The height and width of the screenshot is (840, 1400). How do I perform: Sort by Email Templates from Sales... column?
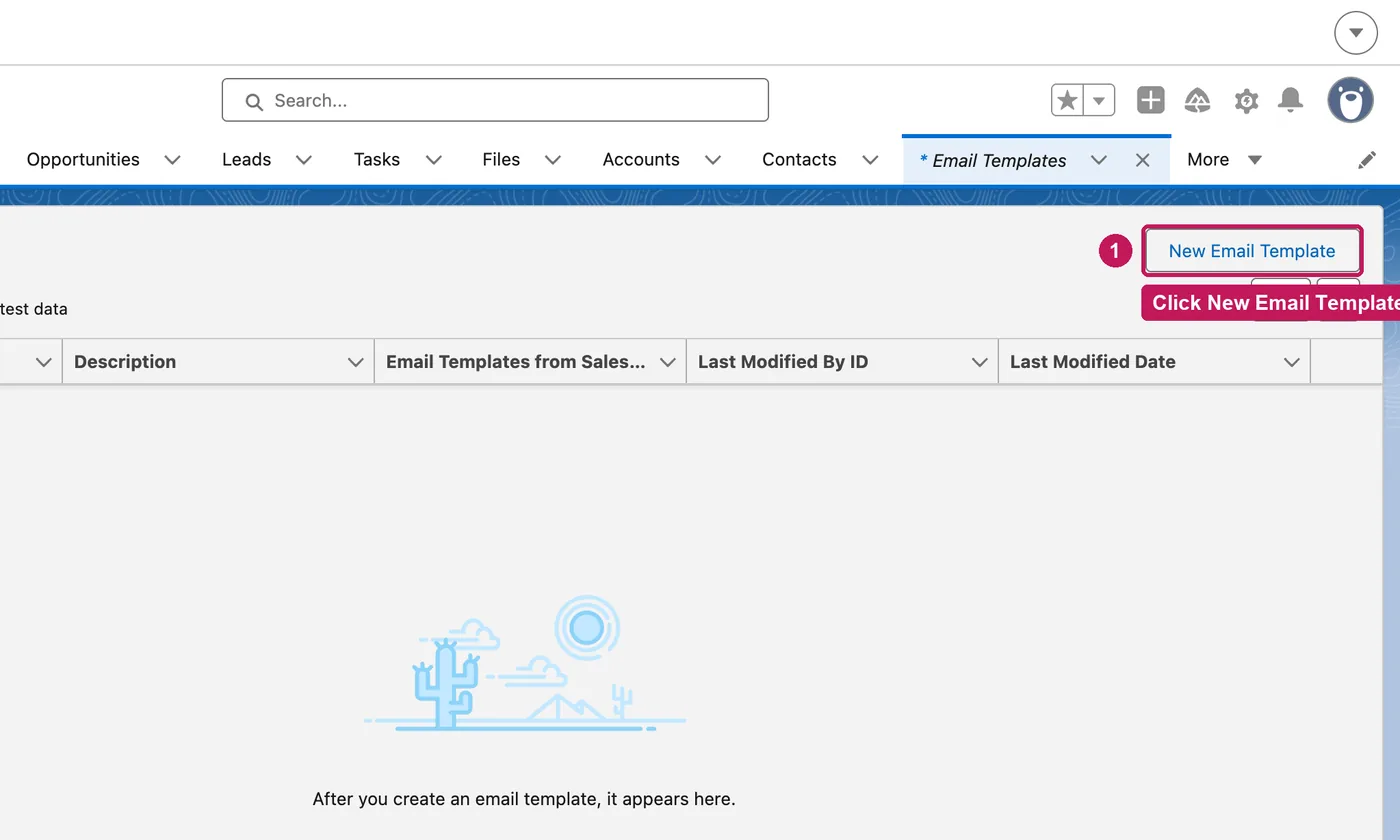point(515,362)
